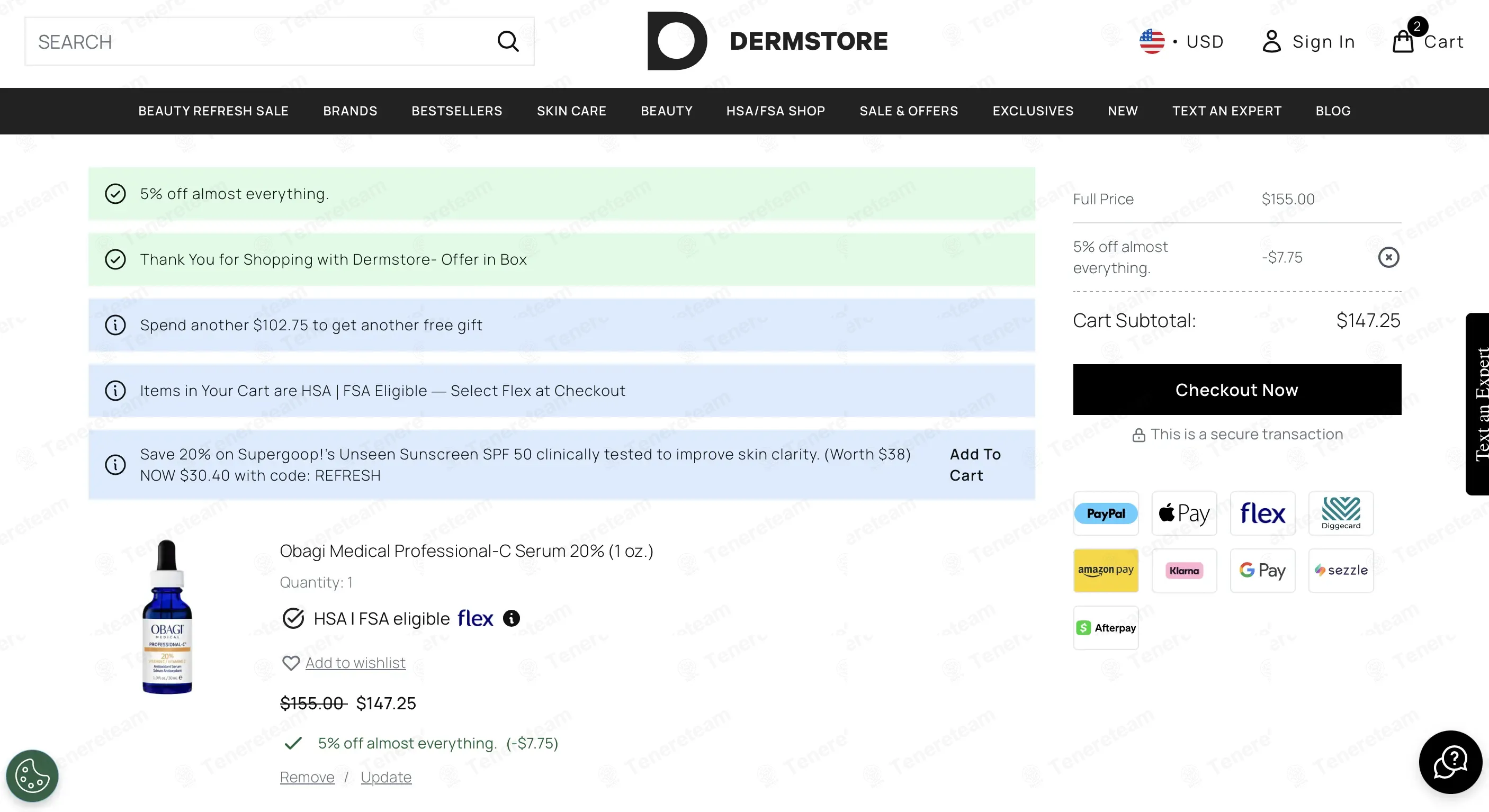Open the Text an Expert side tab
Image resolution: width=1489 pixels, height=812 pixels.
coord(1478,404)
